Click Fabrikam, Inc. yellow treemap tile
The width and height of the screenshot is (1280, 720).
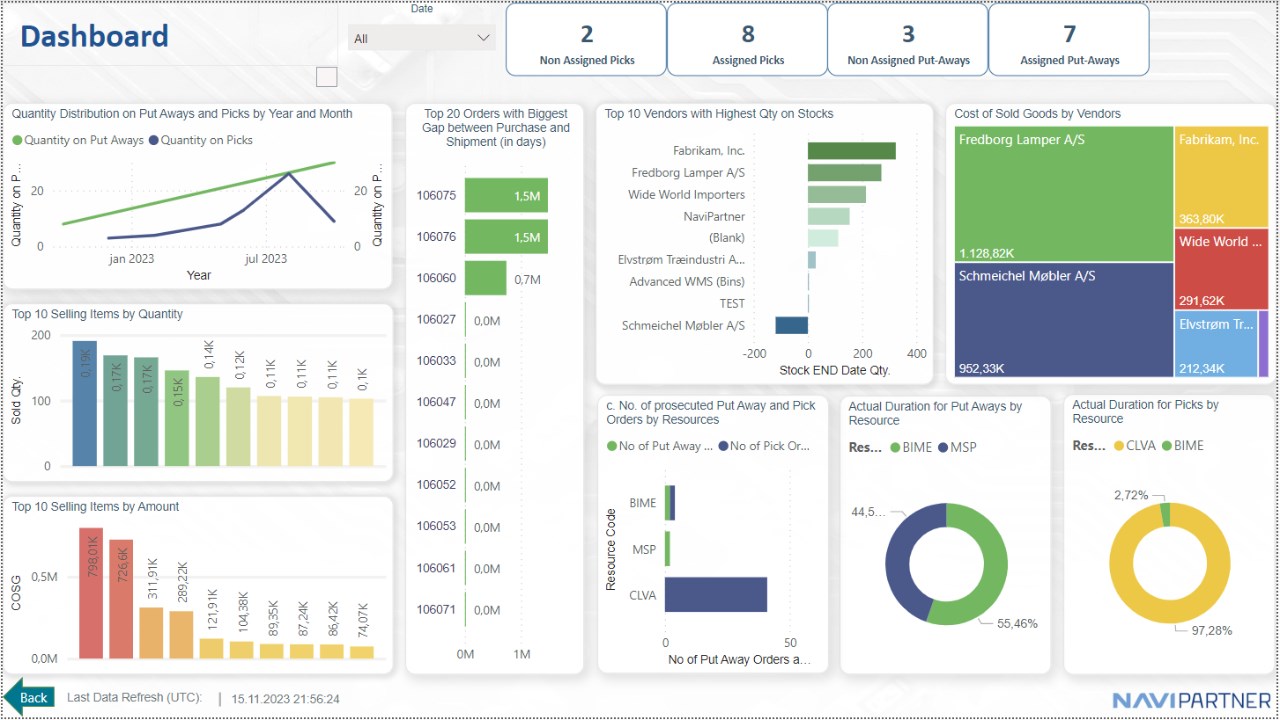pos(1222,178)
